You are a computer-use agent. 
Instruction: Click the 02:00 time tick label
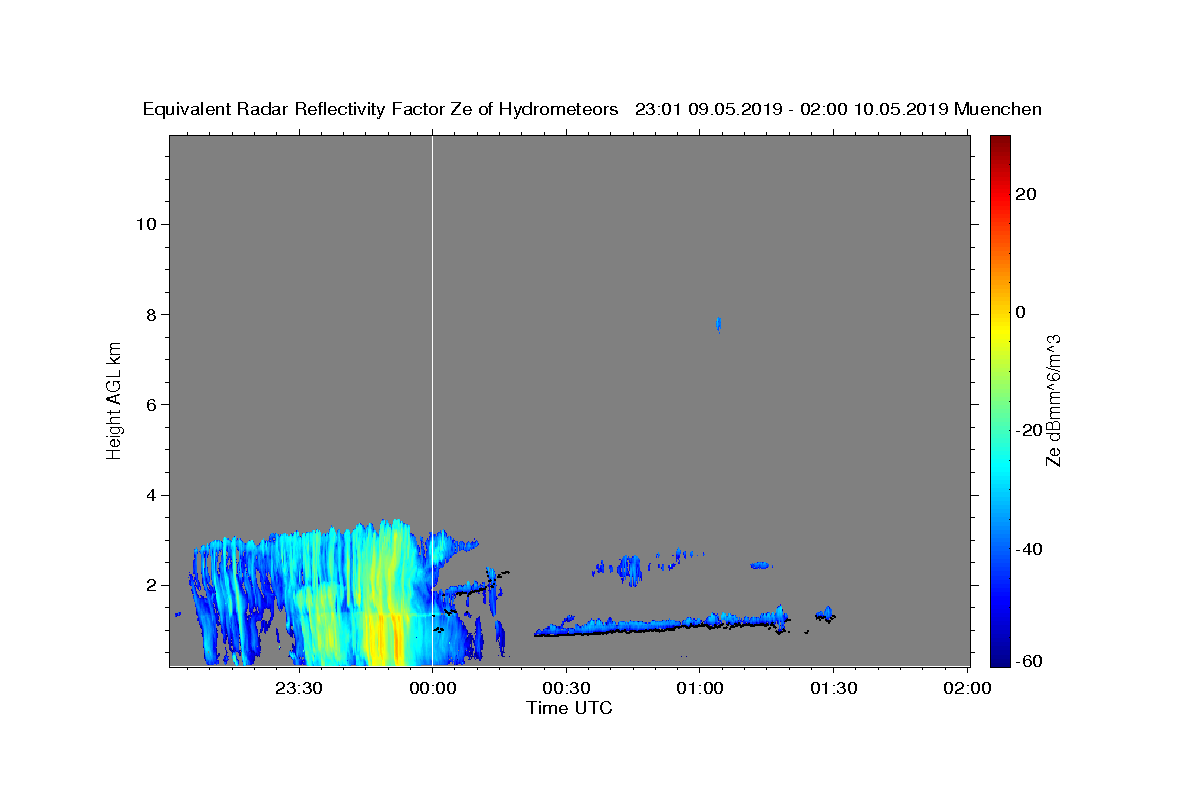pos(968,688)
